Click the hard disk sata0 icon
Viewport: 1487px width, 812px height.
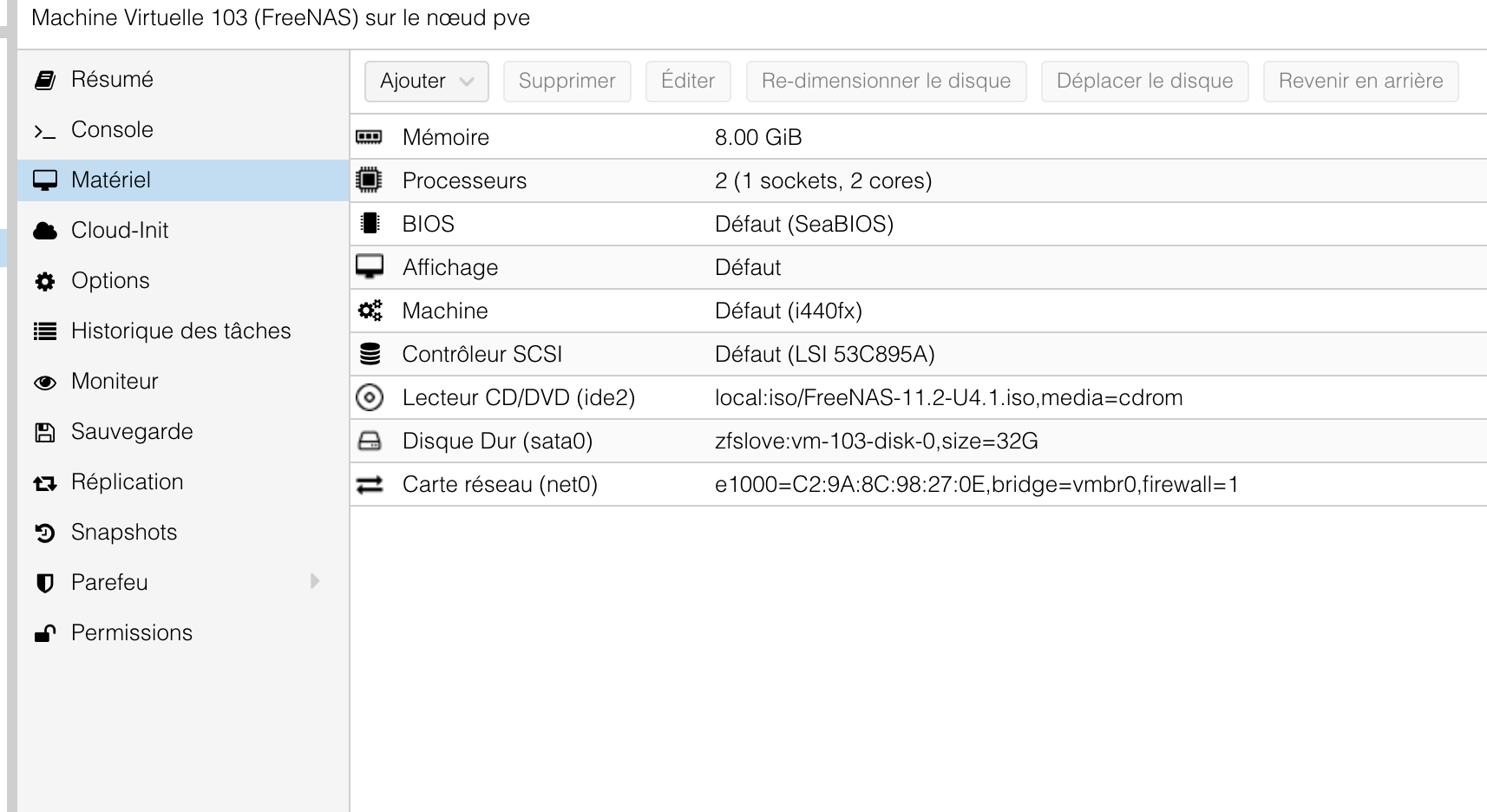pos(370,441)
